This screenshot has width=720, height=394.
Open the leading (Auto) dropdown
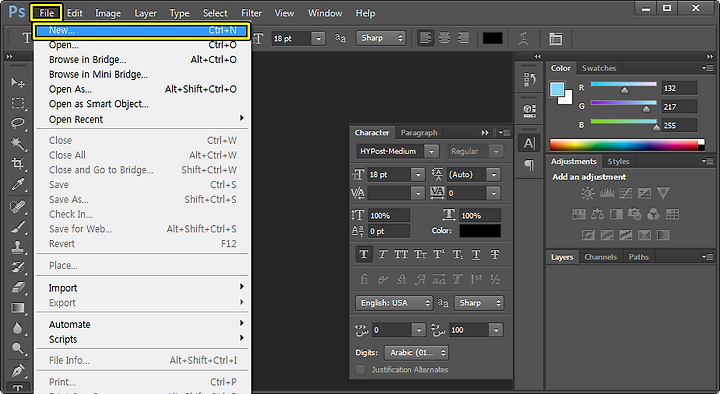point(494,174)
